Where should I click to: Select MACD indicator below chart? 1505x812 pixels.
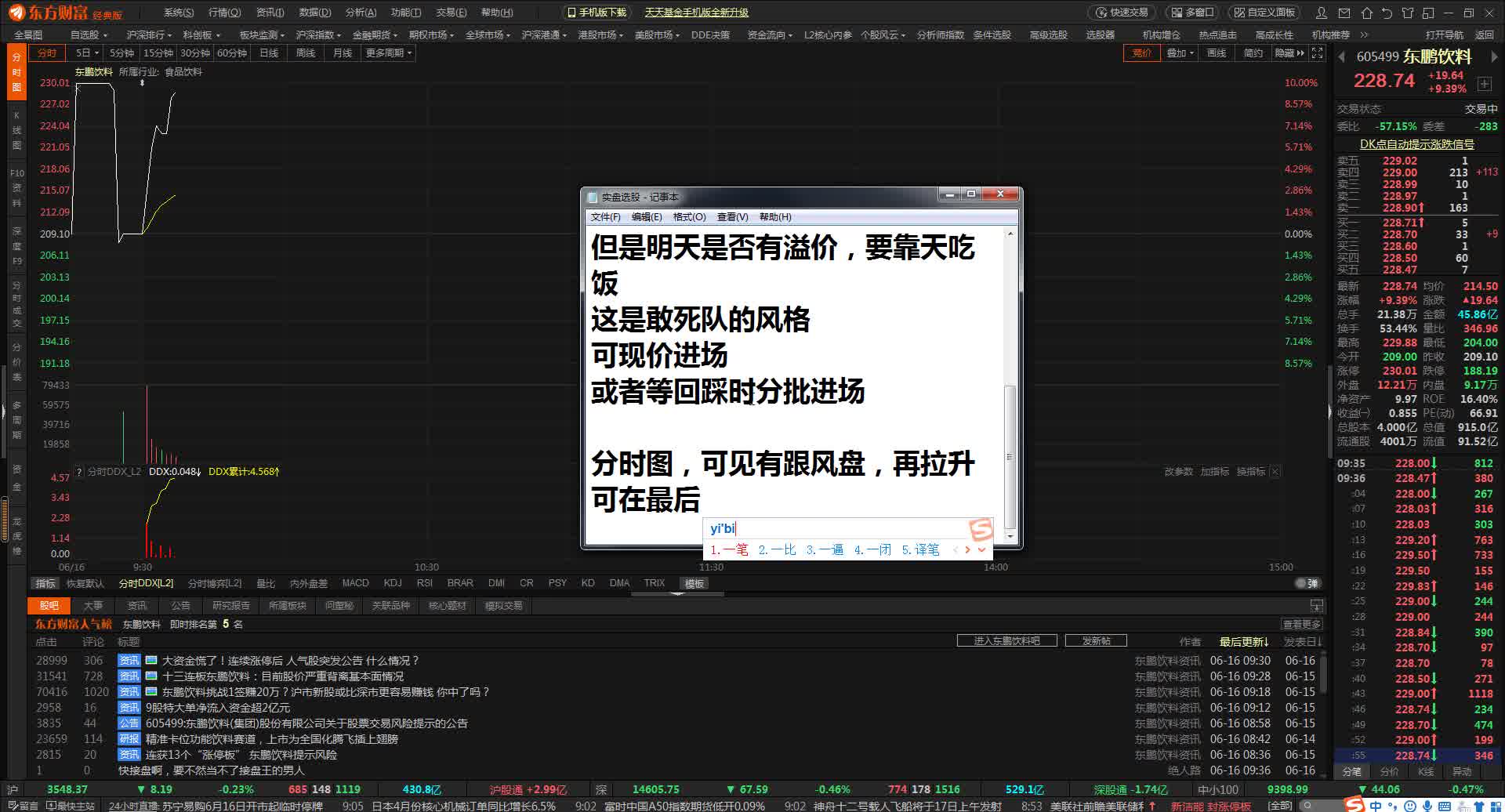tap(355, 583)
